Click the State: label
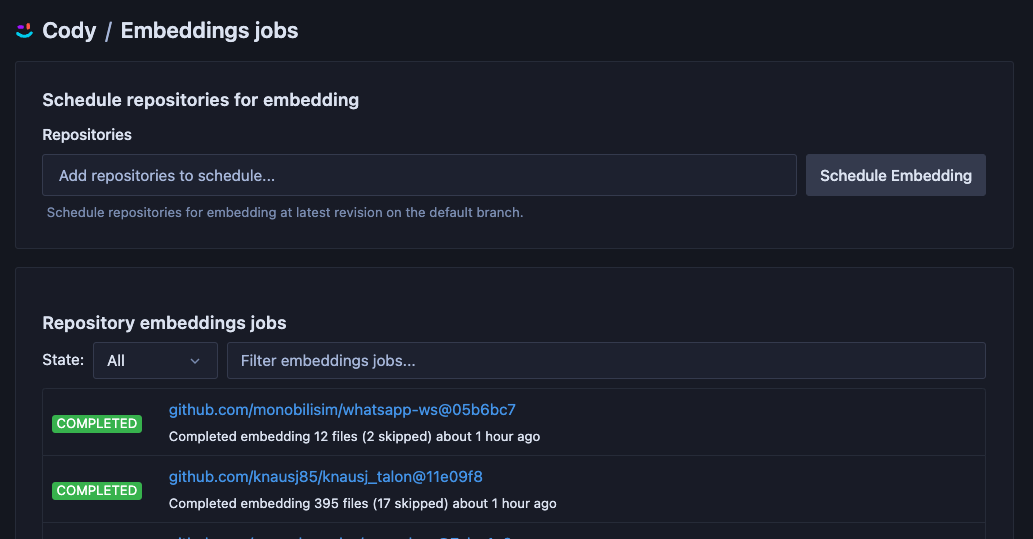1033x539 pixels. point(63,360)
